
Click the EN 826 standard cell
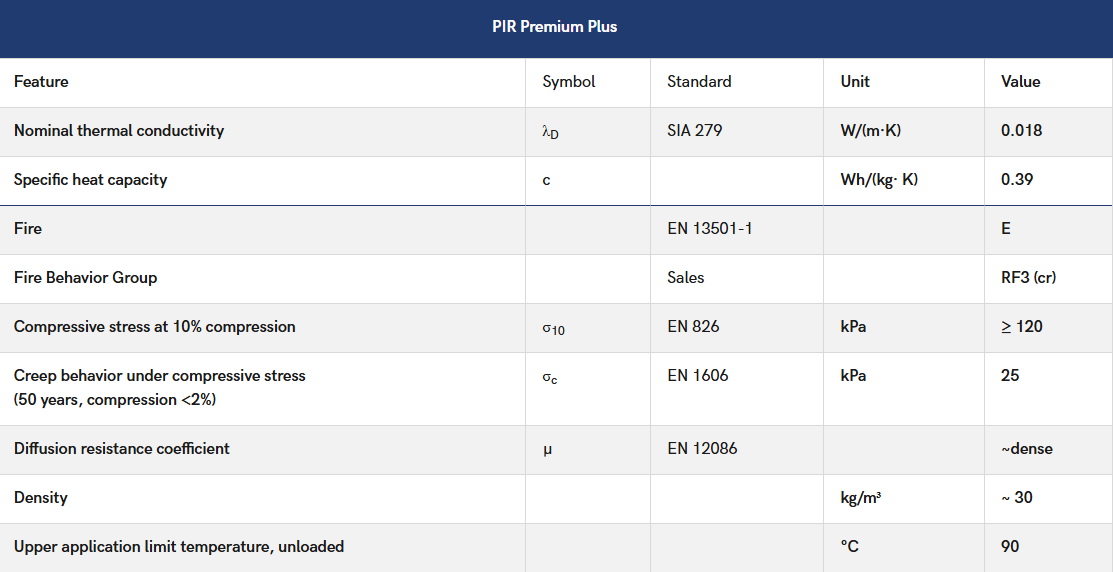[x=693, y=326]
